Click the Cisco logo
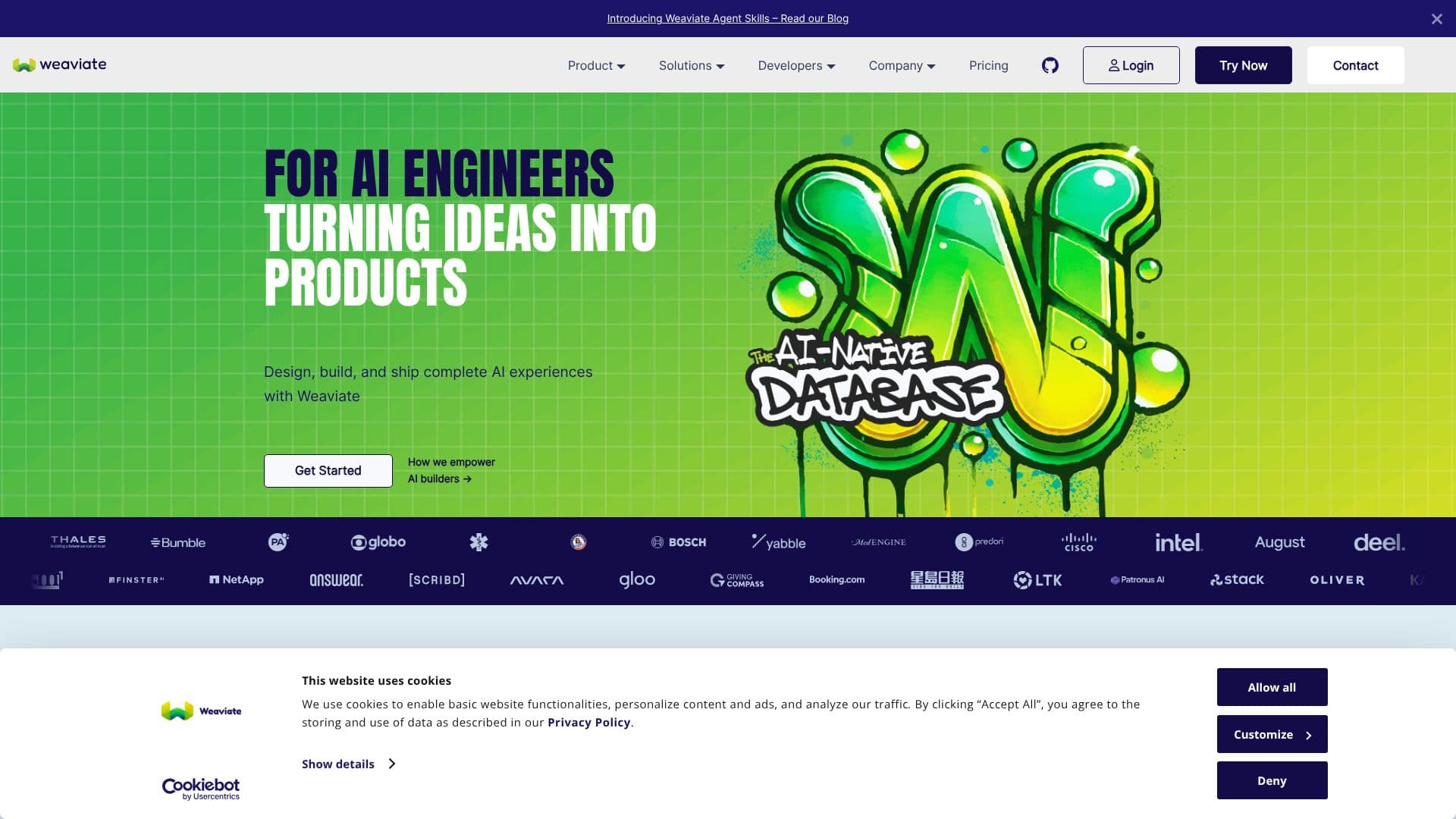 coord(1079,542)
